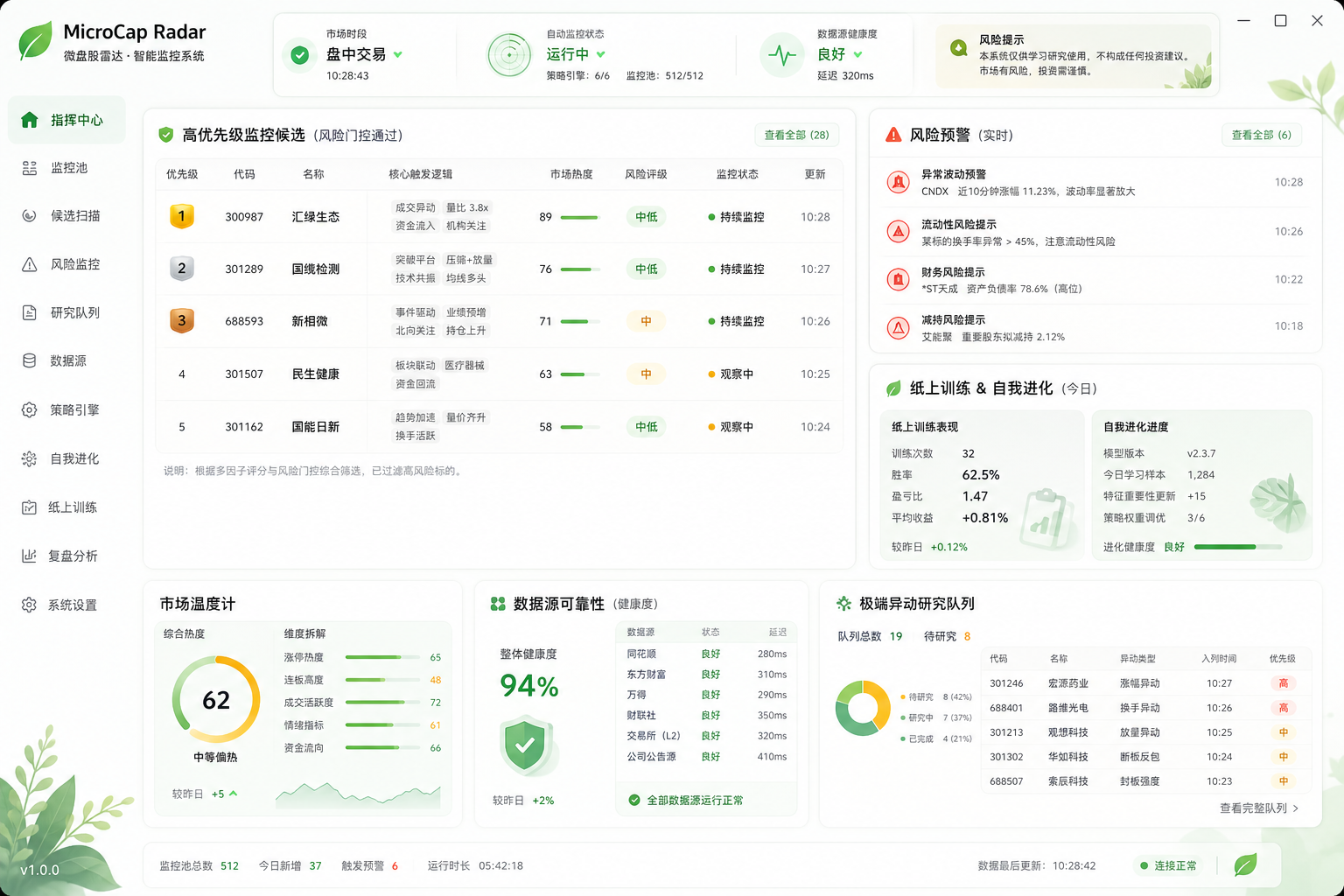Click the 市场温度计 trend sparkline chart

click(x=358, y=794)
